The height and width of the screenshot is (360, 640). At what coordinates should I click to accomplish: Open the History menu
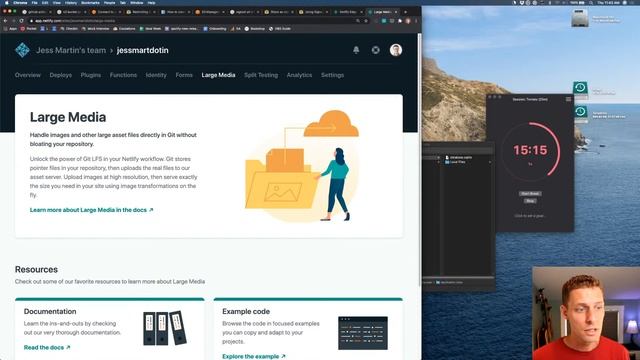pyautogui.click(x=71, y=2)
